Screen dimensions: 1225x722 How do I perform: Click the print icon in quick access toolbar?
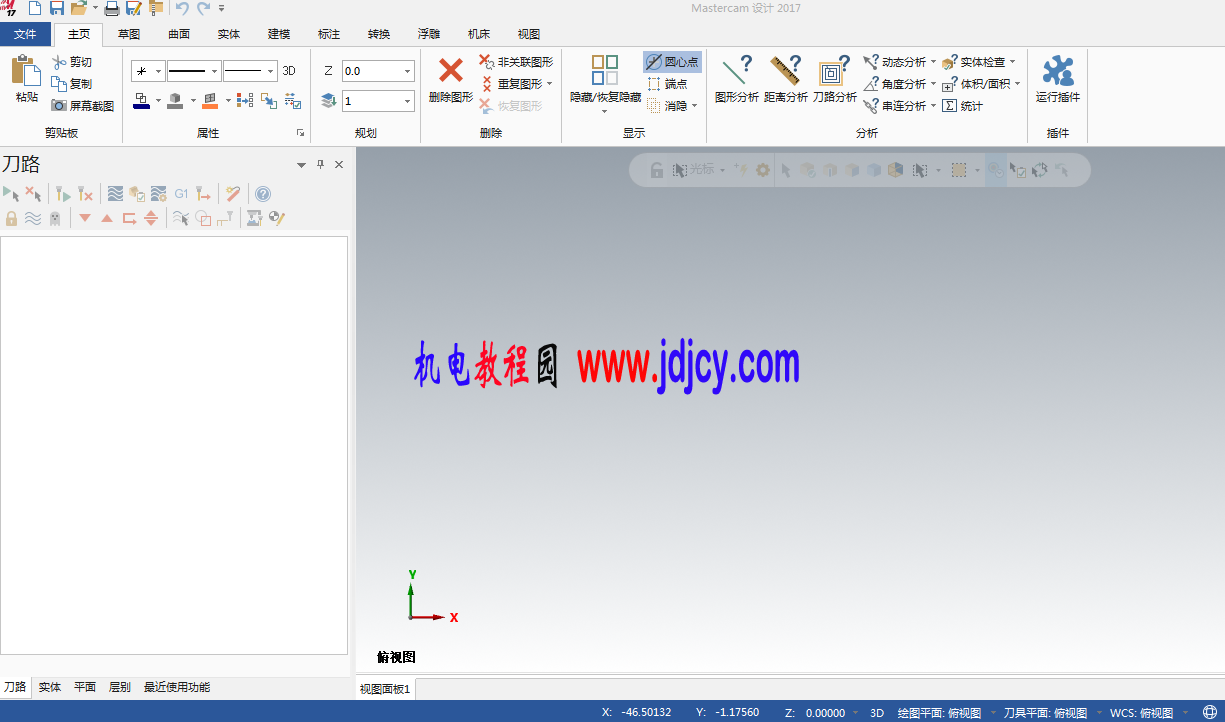click(x=112, y=8)
